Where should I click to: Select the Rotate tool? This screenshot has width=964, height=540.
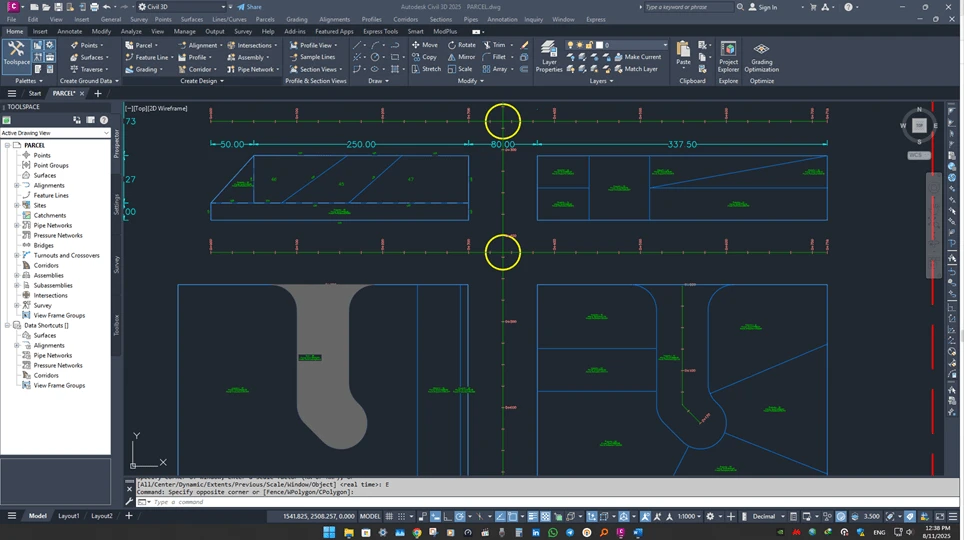pyautogui.click(x=461, y=45)
